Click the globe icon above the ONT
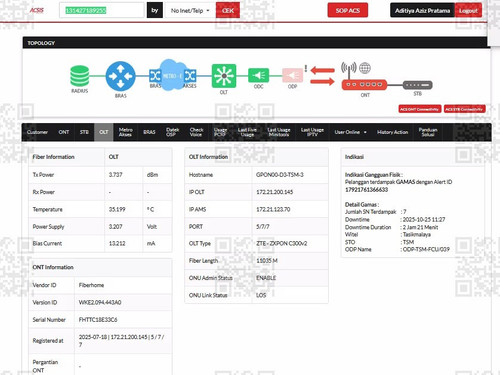This screenshot has width=500, height=375. pos(365,68)
